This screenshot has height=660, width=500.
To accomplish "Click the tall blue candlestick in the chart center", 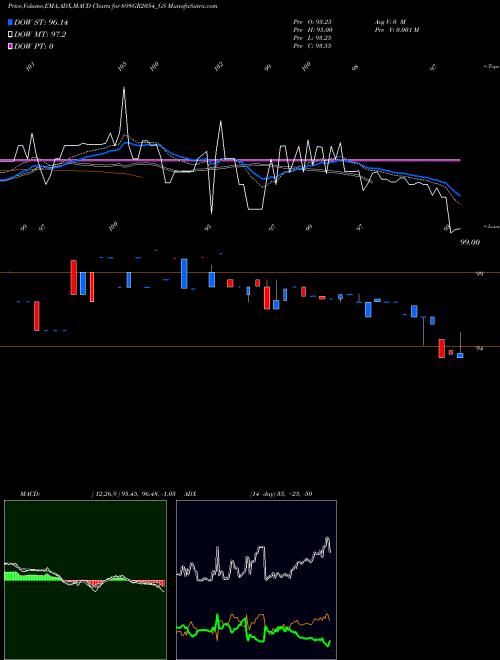I will 184,274.
